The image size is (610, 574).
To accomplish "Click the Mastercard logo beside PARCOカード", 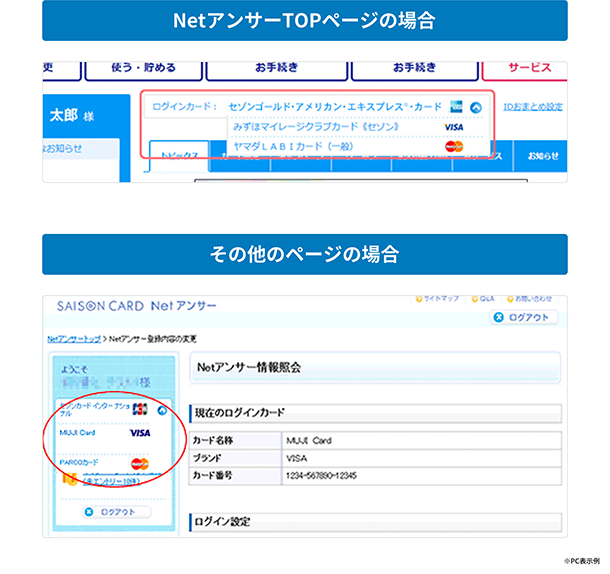I will tap(140, 464).
